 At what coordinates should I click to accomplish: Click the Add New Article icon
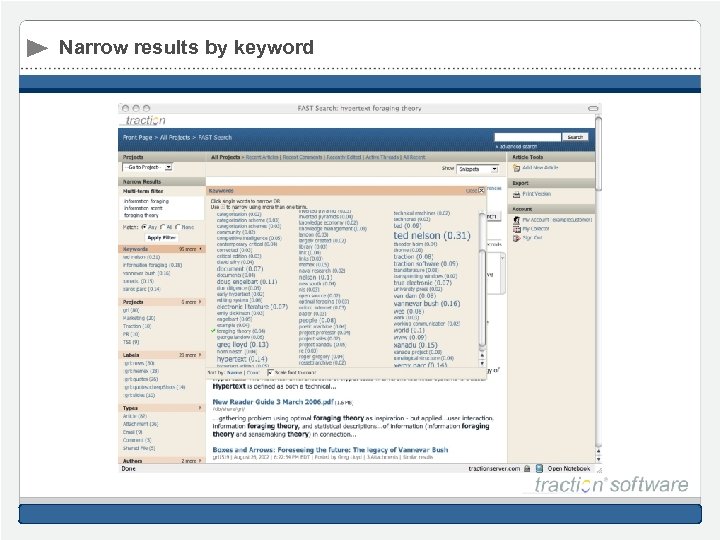point(516,168)
